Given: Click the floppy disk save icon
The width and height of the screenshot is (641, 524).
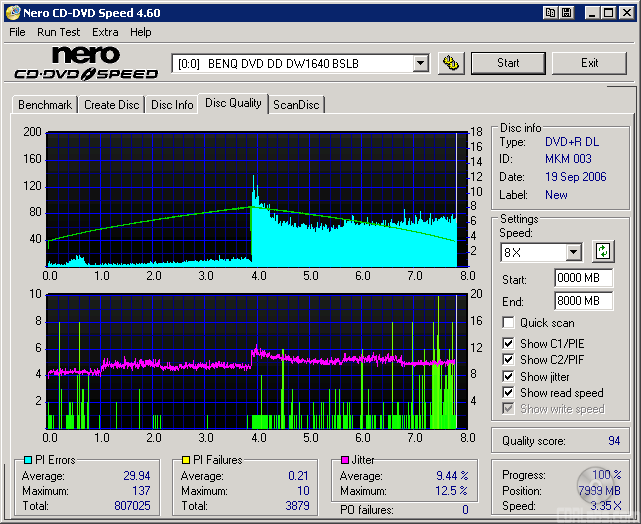Looking at the screenshot, I should 567,13.
